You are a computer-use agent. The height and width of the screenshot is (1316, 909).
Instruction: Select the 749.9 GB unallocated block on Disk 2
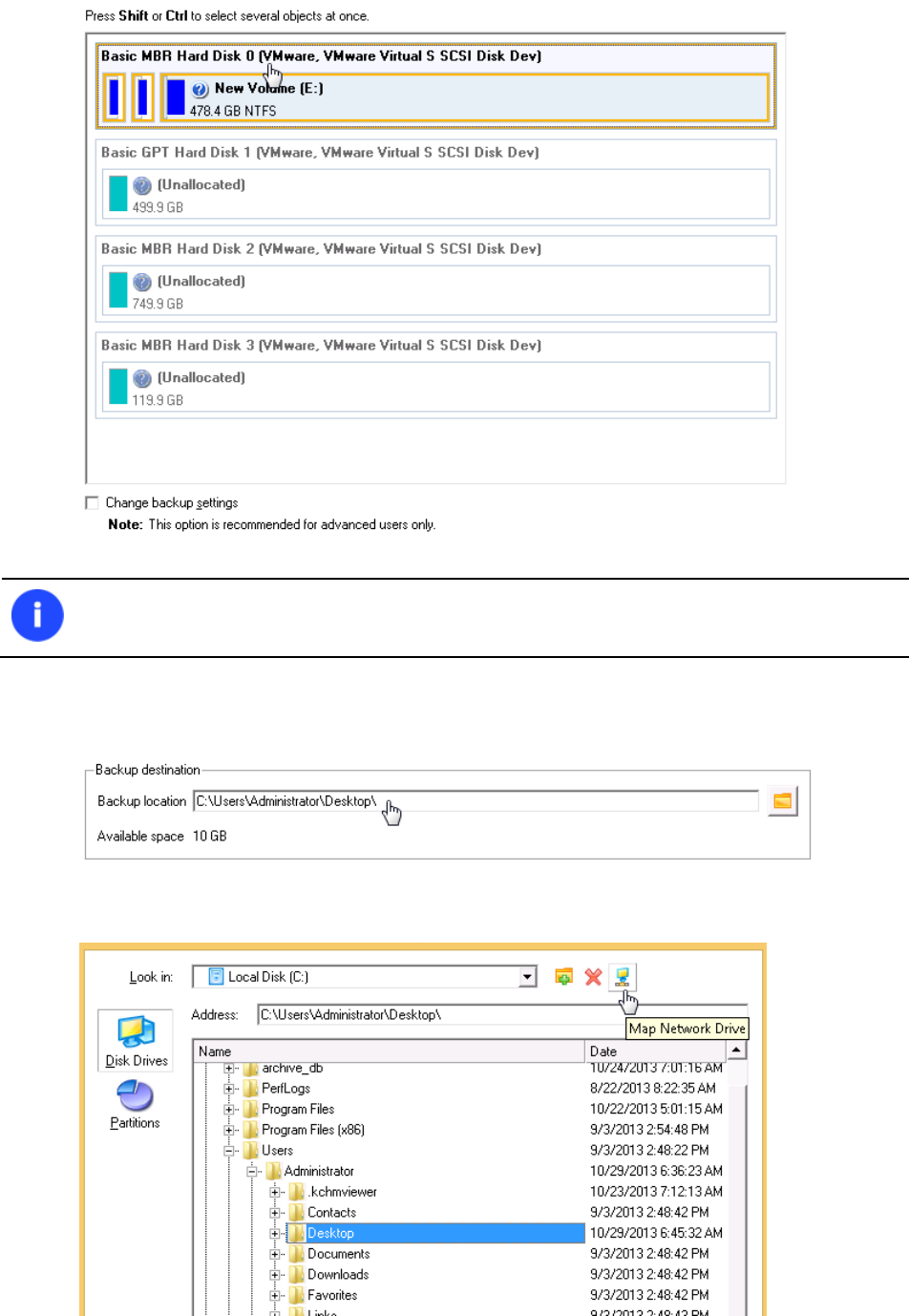(435, 291)
